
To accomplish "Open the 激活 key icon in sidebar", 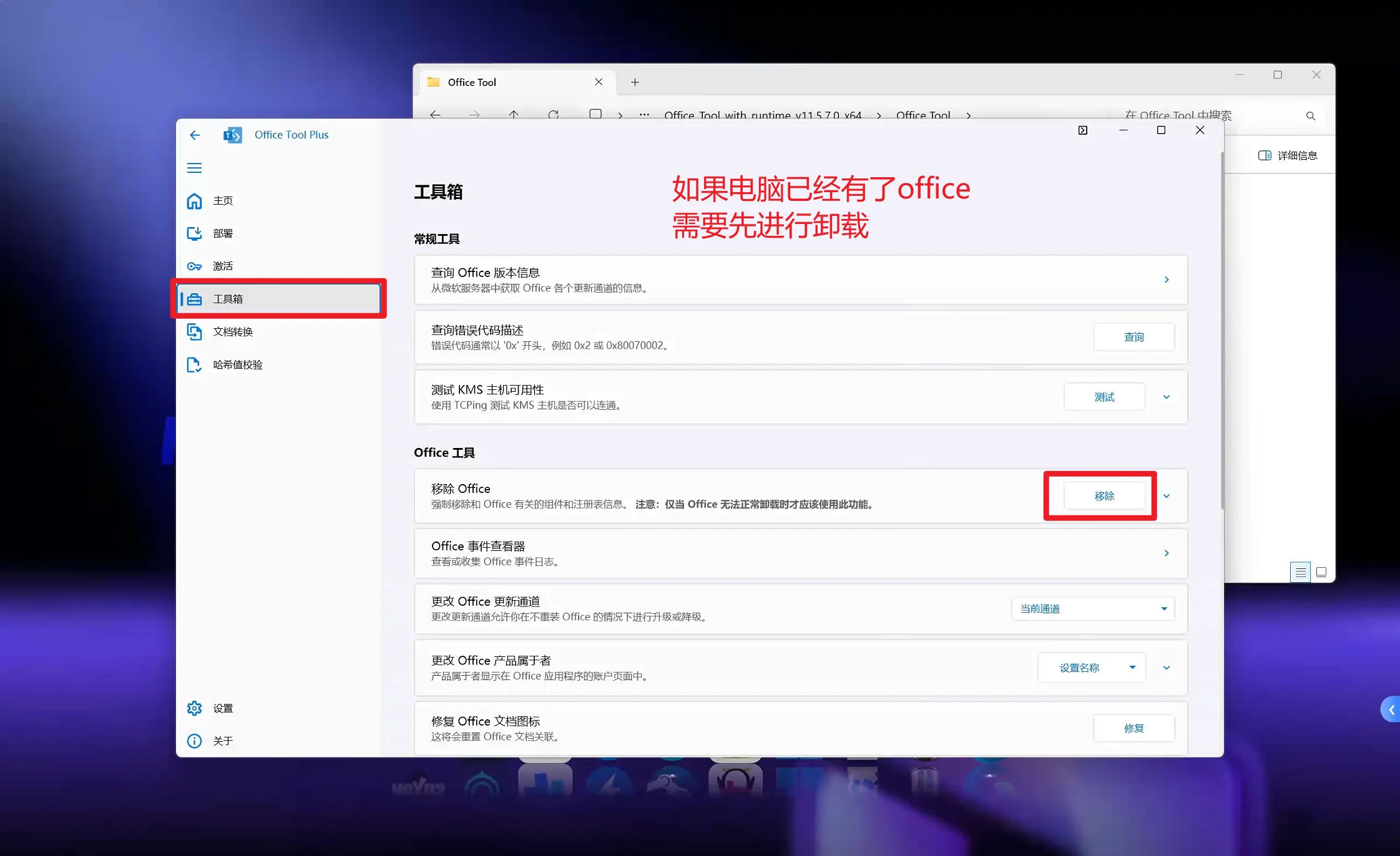I will tap(195, 266).
